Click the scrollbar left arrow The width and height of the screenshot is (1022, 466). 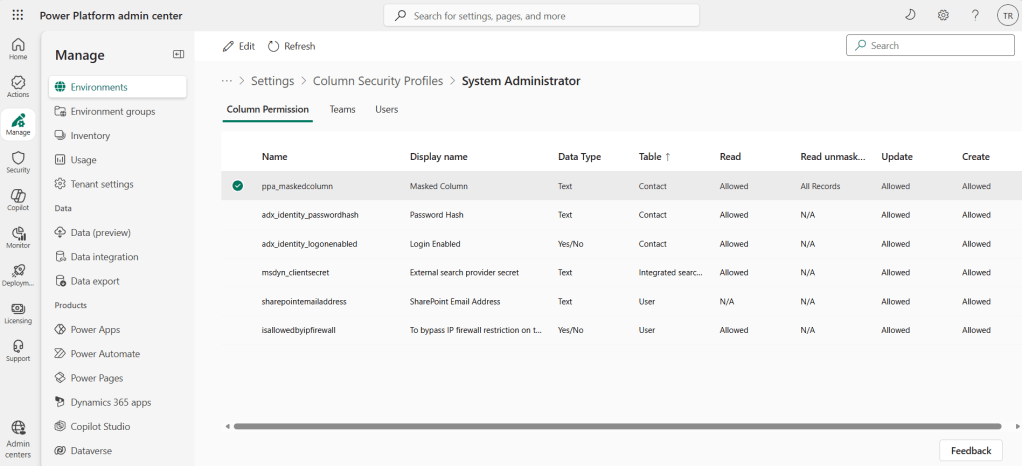[x=227, y=426]
